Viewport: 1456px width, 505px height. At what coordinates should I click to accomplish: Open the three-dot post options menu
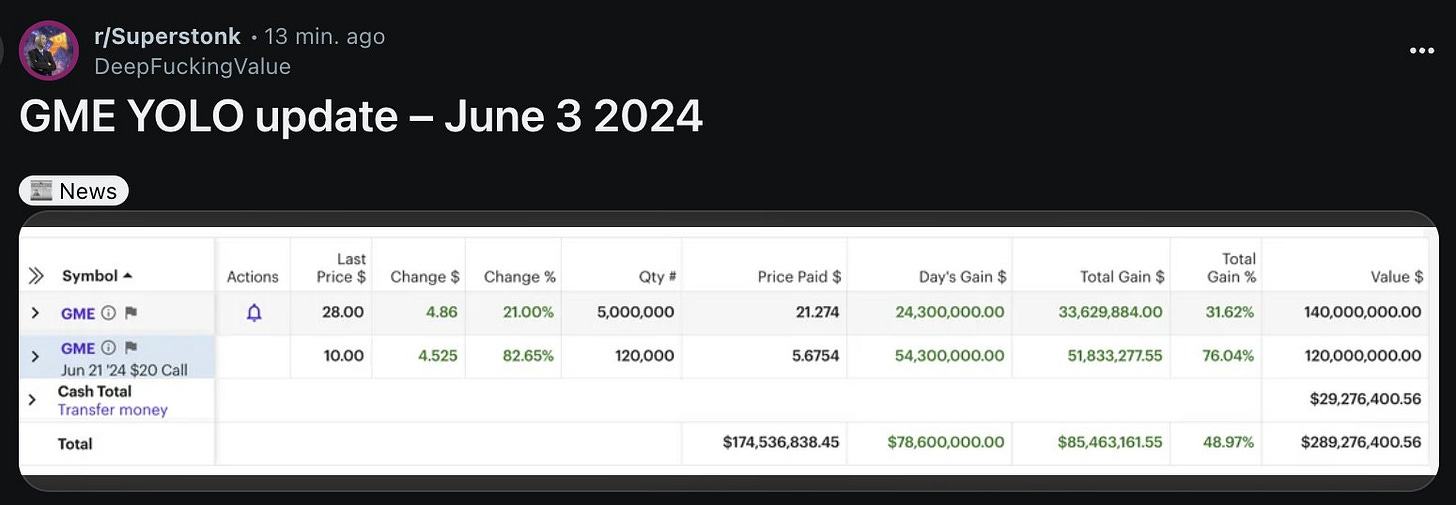pyautogui.click(x=1421, y=51)
